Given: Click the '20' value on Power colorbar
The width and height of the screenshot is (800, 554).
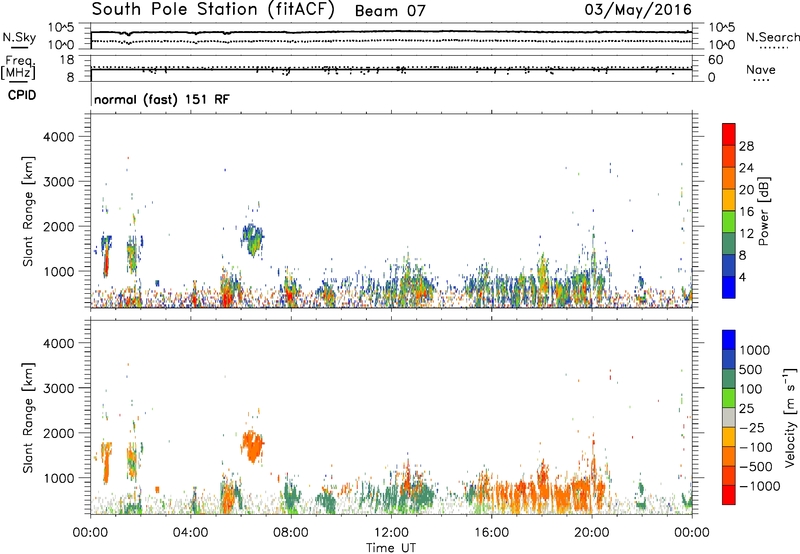Looking at the screenshot, I should point(746,190).
